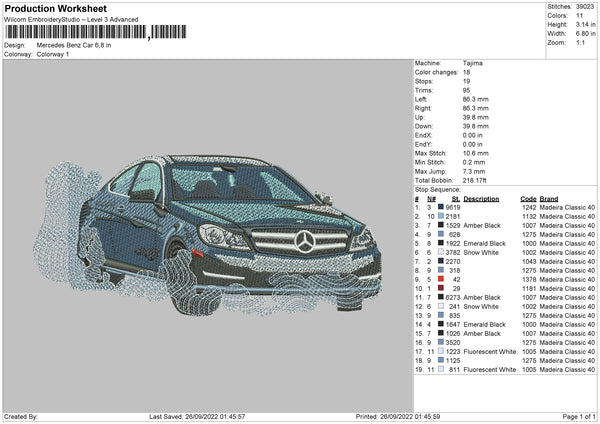The image size is (600, 424).
Task: Select the Machine value Tajima
Action: (x=473, y=63)
